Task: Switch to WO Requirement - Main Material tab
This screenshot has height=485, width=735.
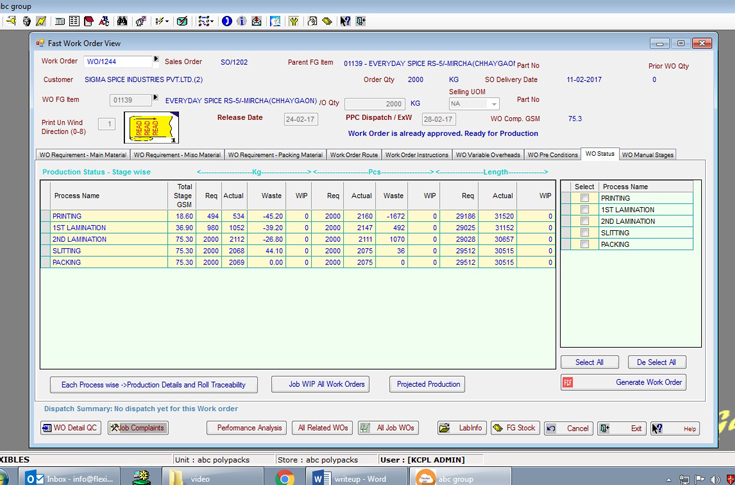Action: pos(82,155)
